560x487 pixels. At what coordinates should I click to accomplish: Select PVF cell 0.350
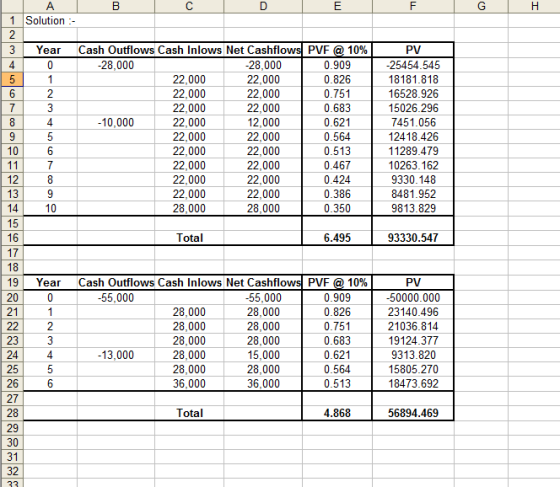coord(338,208)
